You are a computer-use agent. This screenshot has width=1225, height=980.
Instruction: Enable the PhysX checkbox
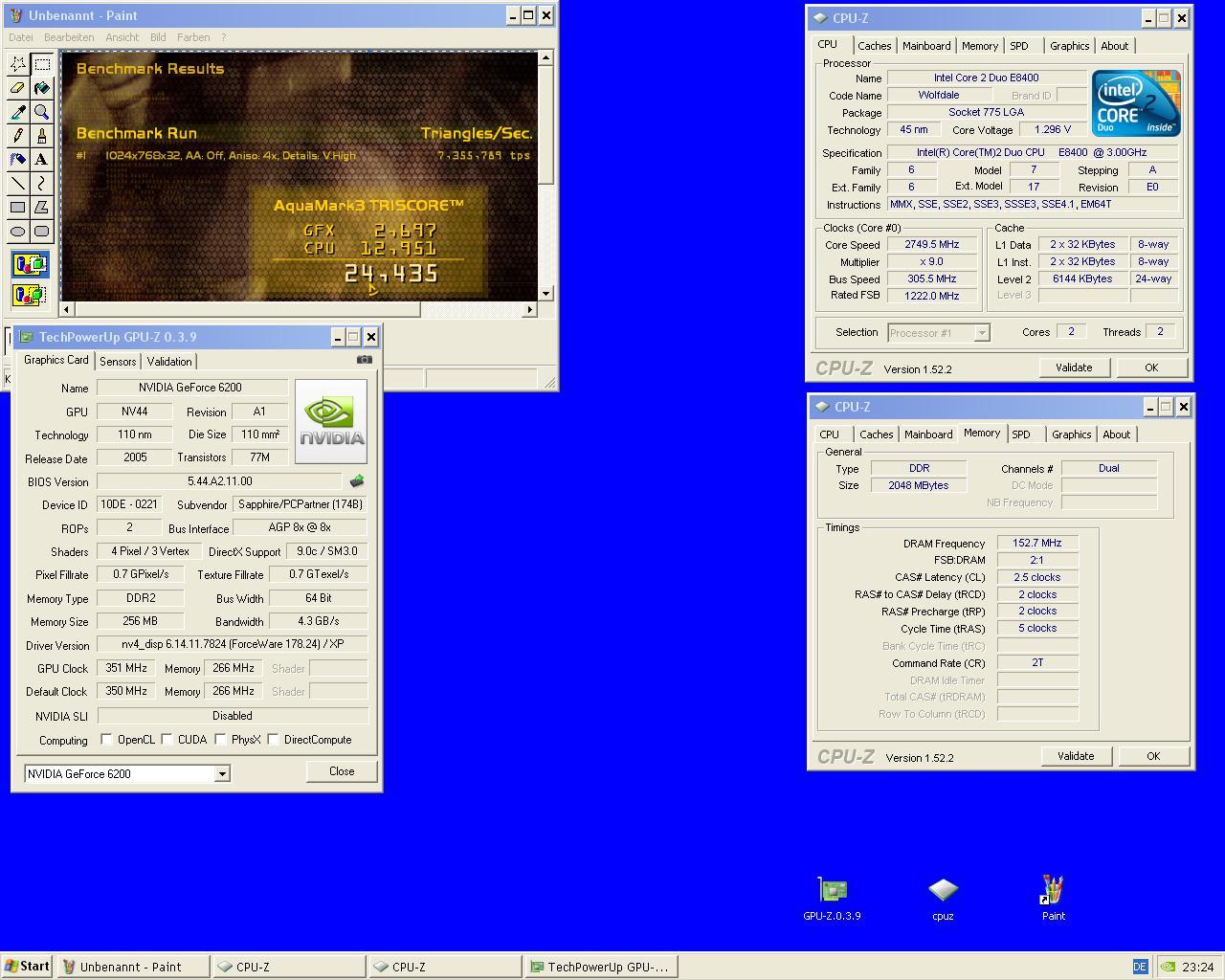pyautogui.click(x=221, y=740)
